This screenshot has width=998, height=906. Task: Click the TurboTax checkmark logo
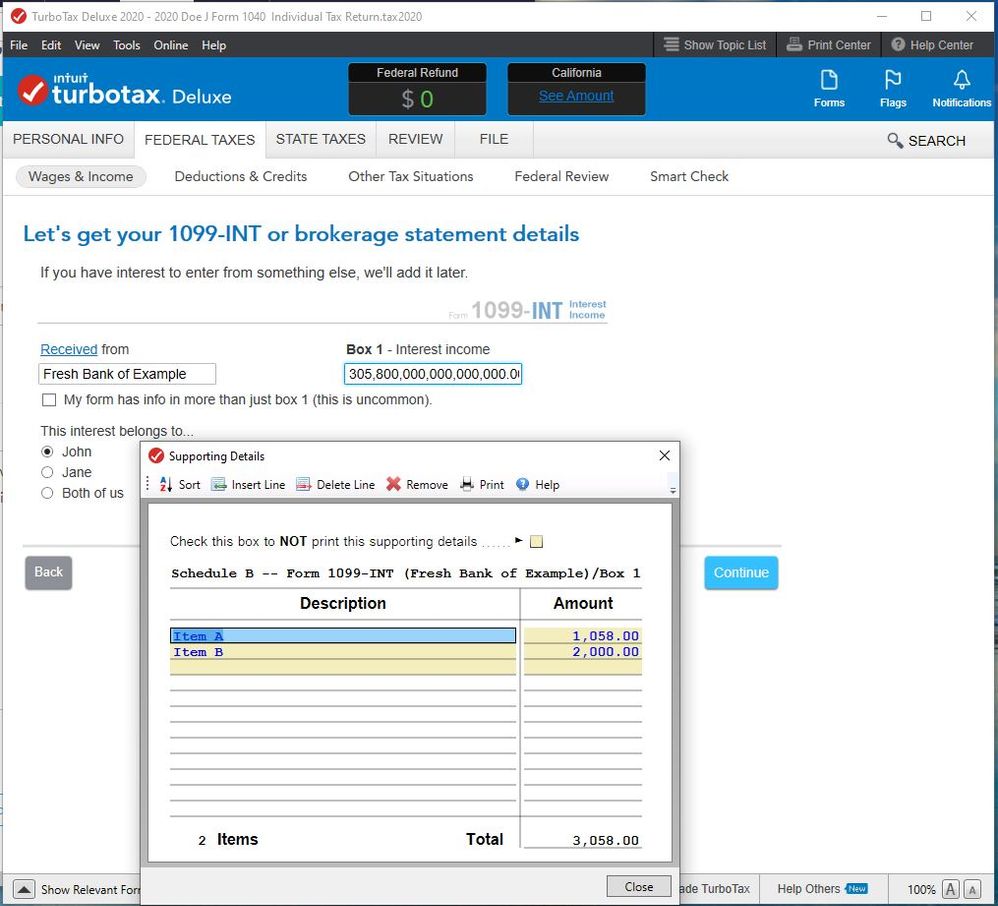point(32,90)
